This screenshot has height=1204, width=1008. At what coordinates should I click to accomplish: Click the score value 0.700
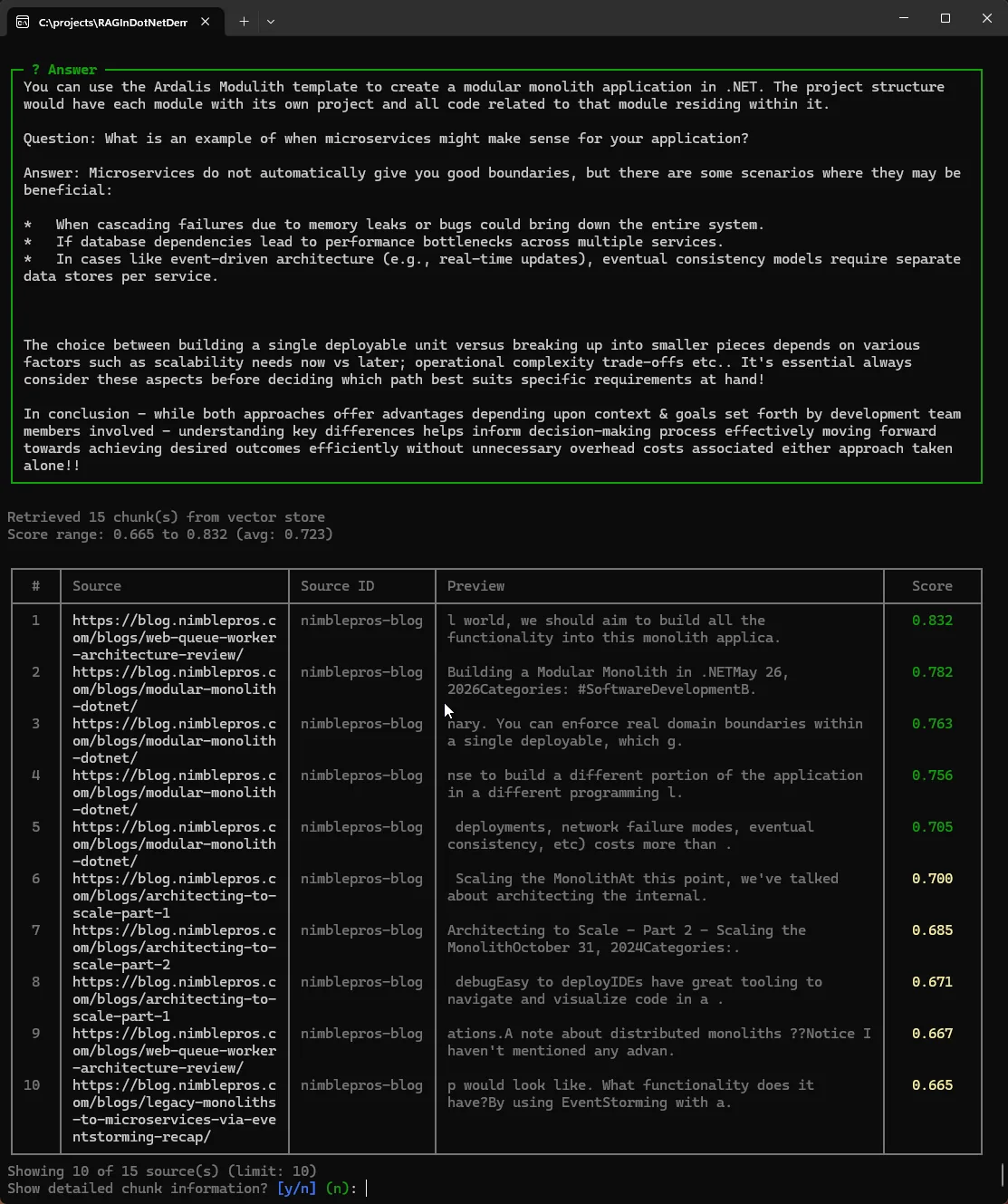pyautogui.click(x=932, y=879)
